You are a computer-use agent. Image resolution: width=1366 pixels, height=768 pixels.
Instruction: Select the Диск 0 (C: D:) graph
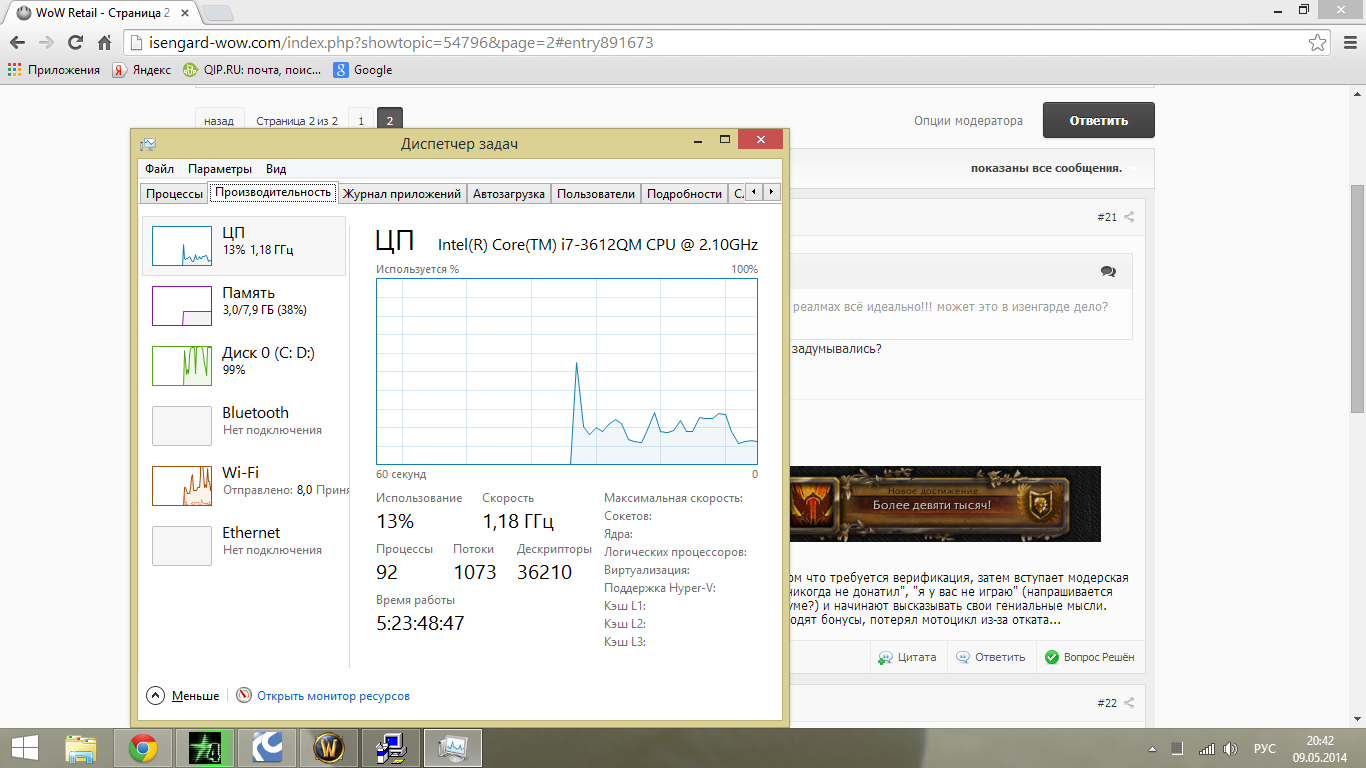tap(182, 366)
